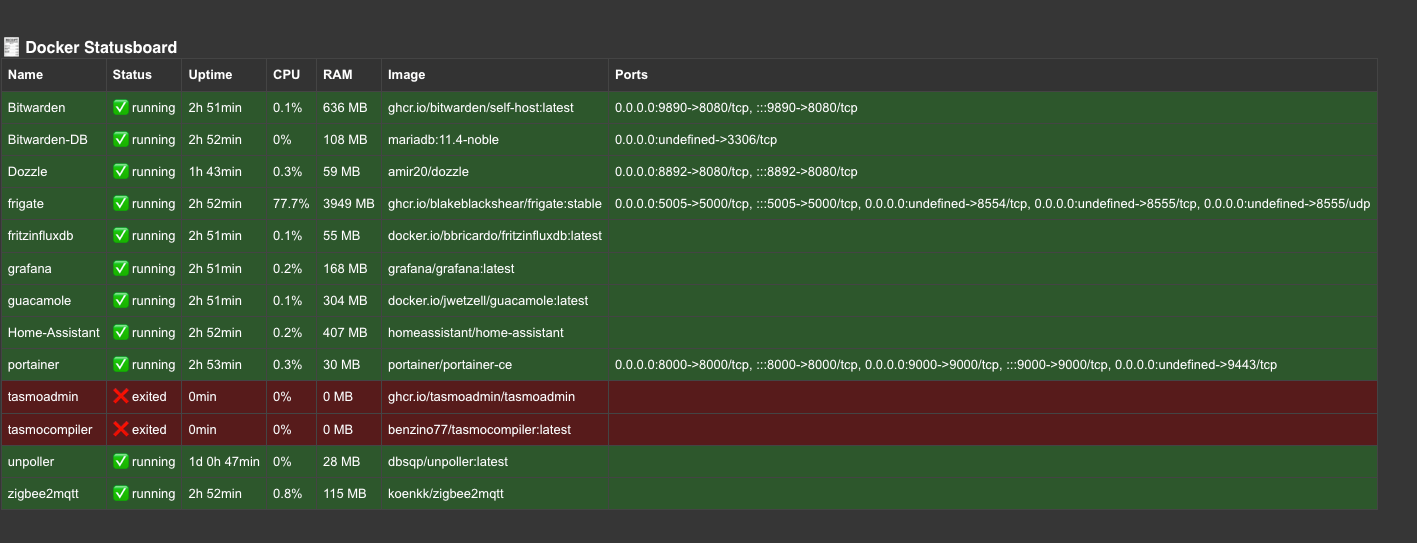
Task: Click the green checkmark in the frigate row
Action: [121, 203]
